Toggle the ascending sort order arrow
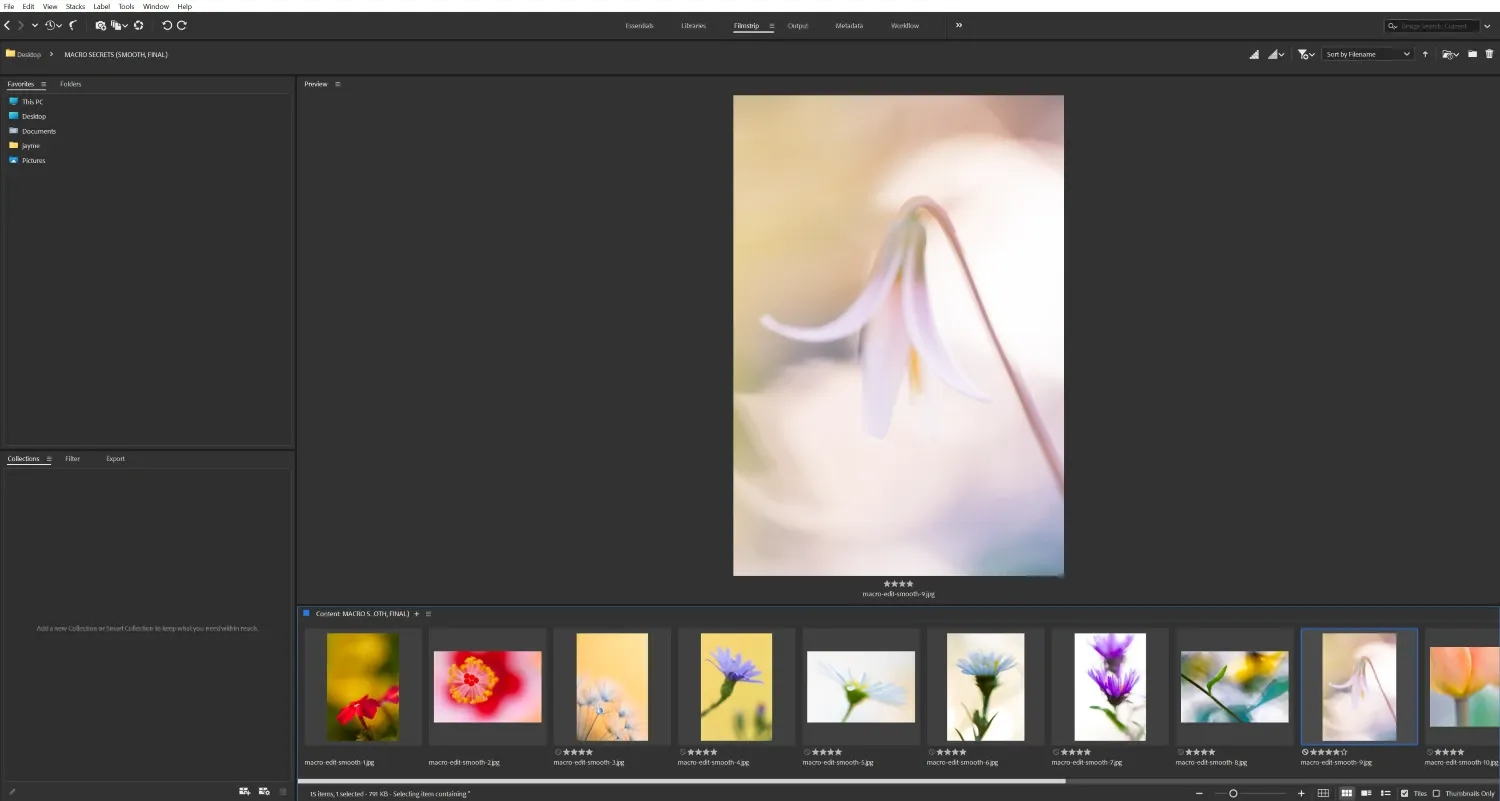This screenshot has height=801, width=1500. [x=1425, y=54]
